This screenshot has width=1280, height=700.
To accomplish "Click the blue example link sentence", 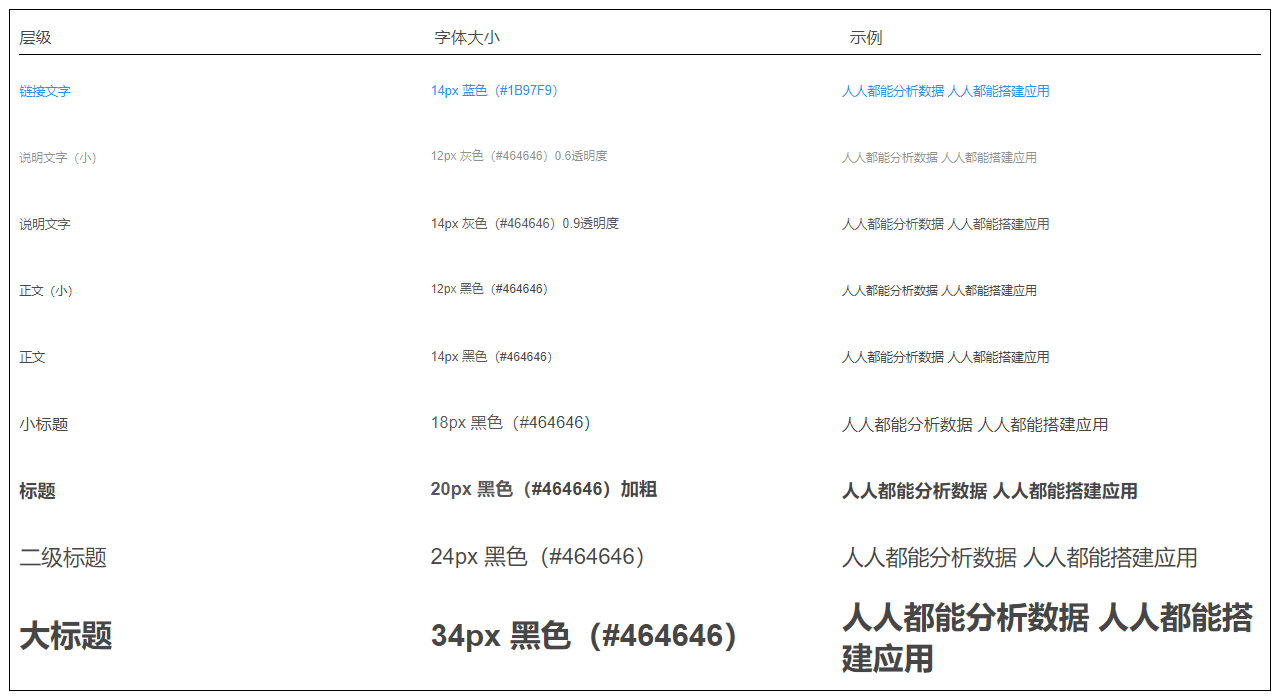I will point(945,91).
